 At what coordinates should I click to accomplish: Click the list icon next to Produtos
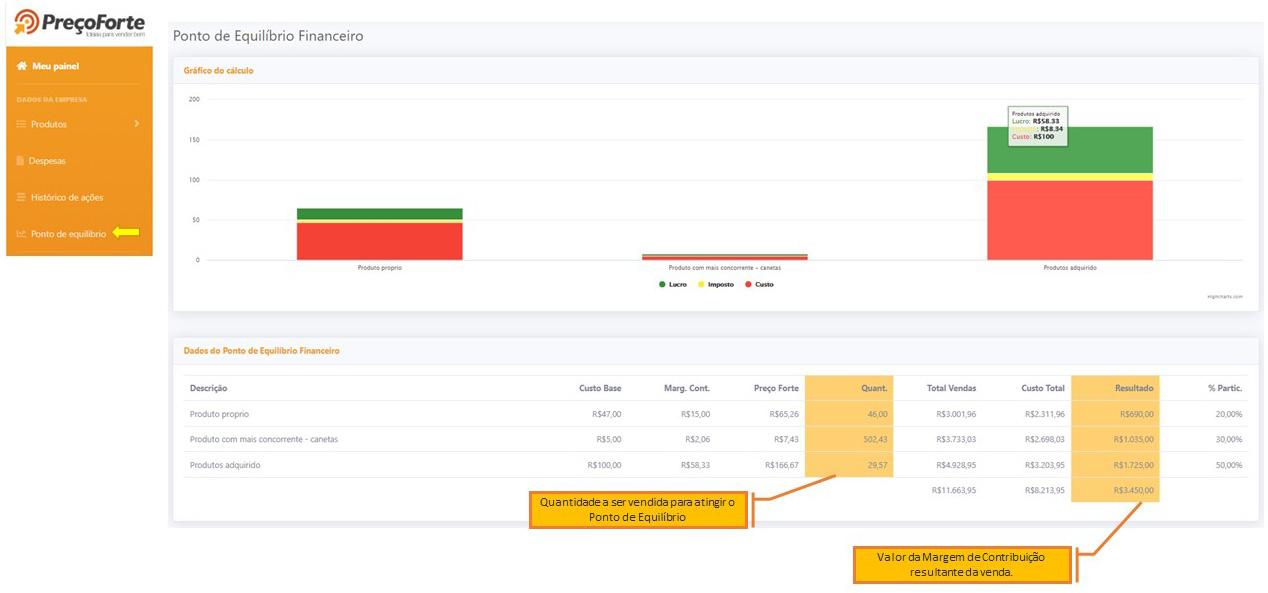click(21, 124)
